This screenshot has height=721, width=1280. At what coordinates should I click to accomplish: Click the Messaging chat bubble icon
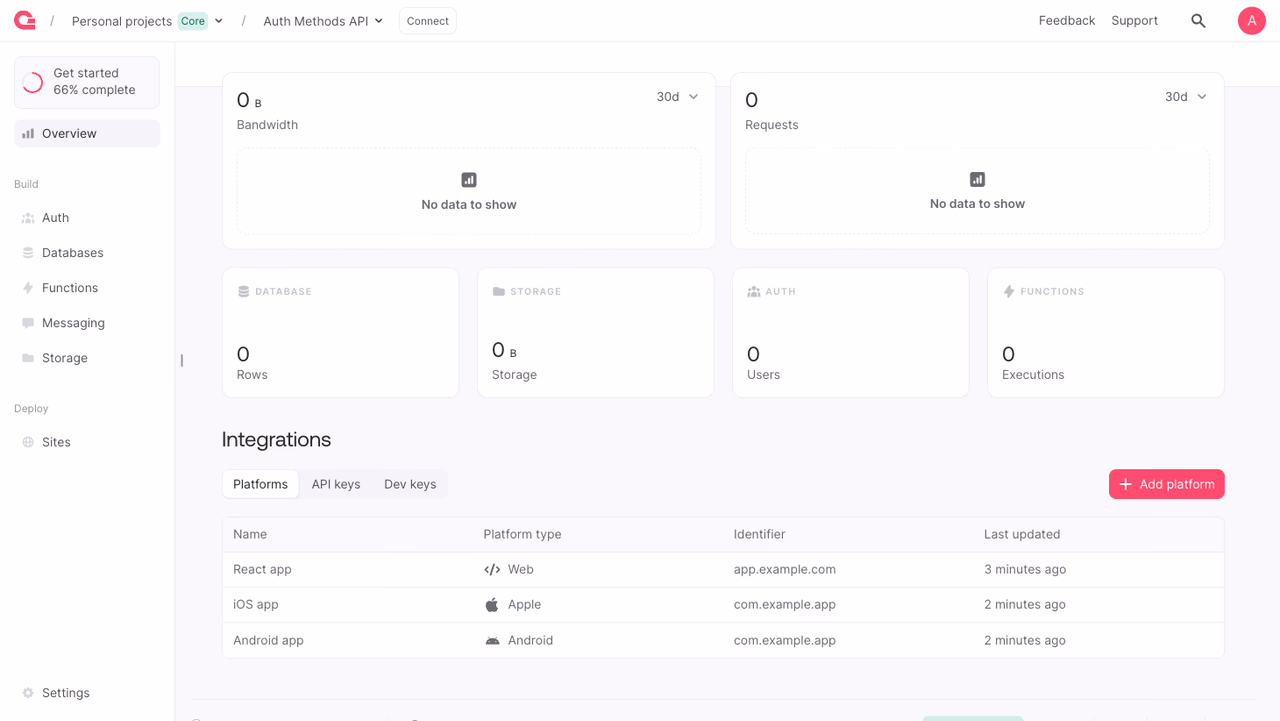pos(28,323)
